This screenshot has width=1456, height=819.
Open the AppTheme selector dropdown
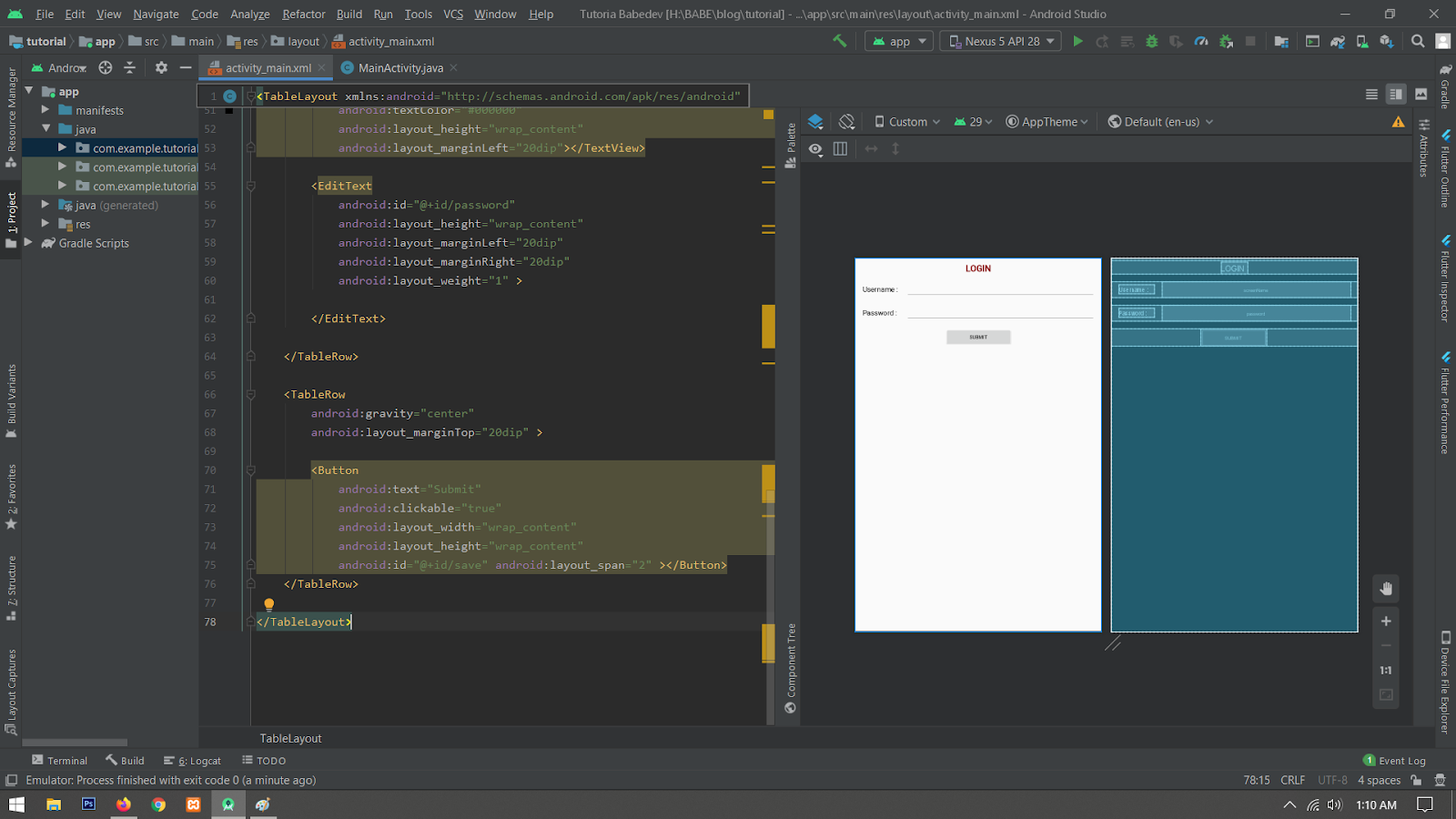[1046, 122]
